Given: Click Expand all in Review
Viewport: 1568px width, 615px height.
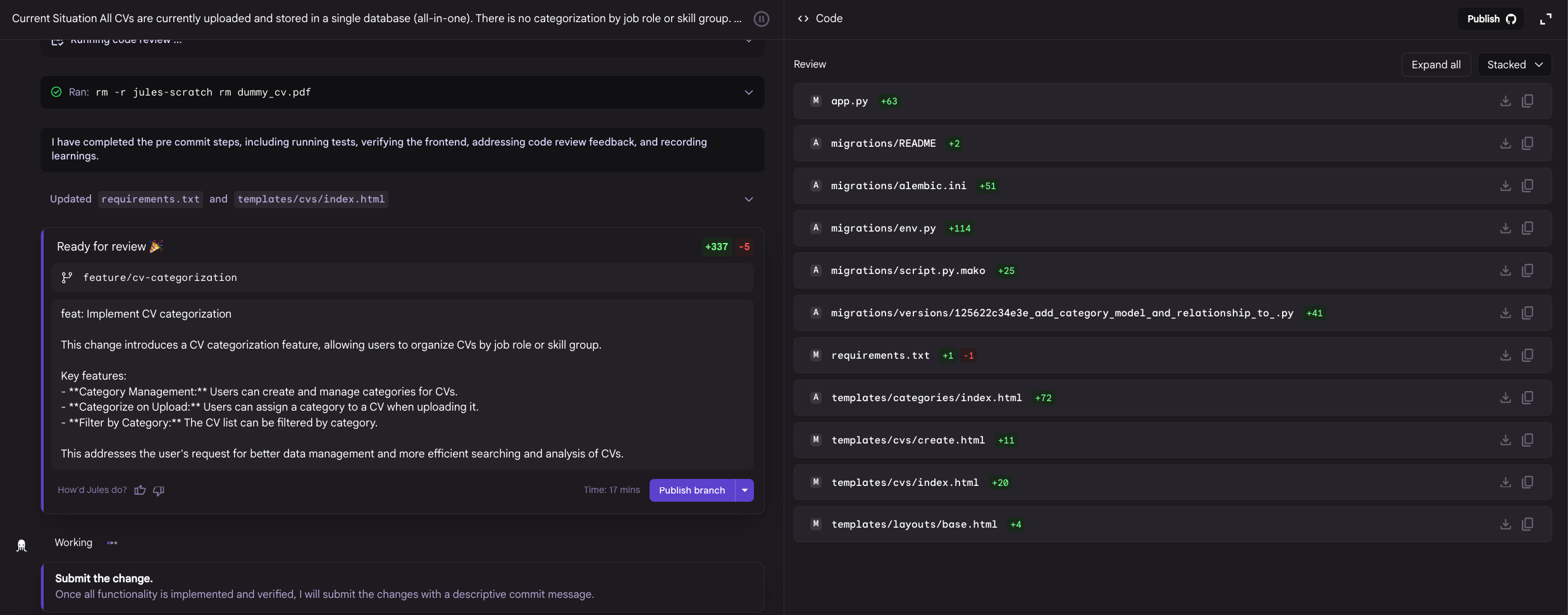Looking at the screenshot, I should coord(1436,65).
